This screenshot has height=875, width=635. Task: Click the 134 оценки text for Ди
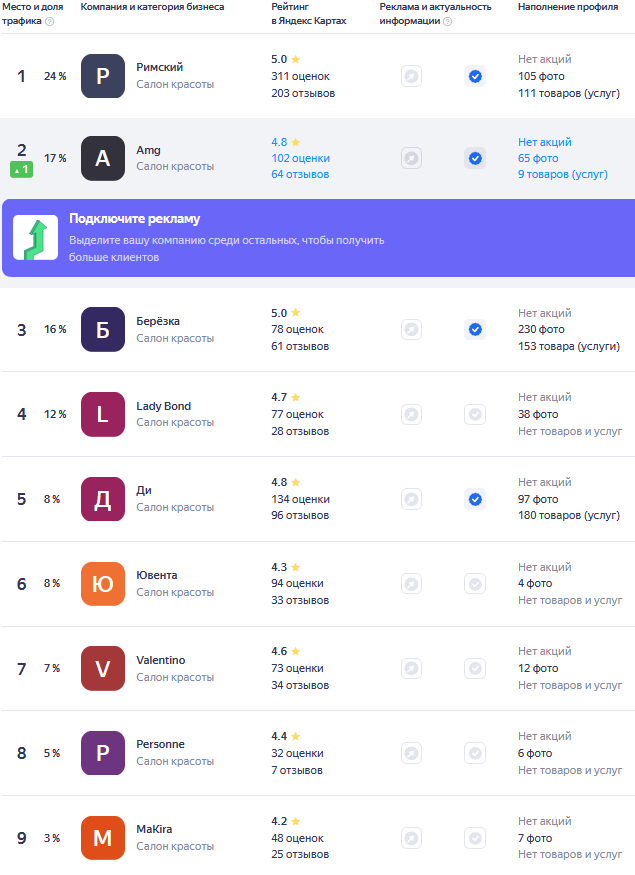coord(301,499)
